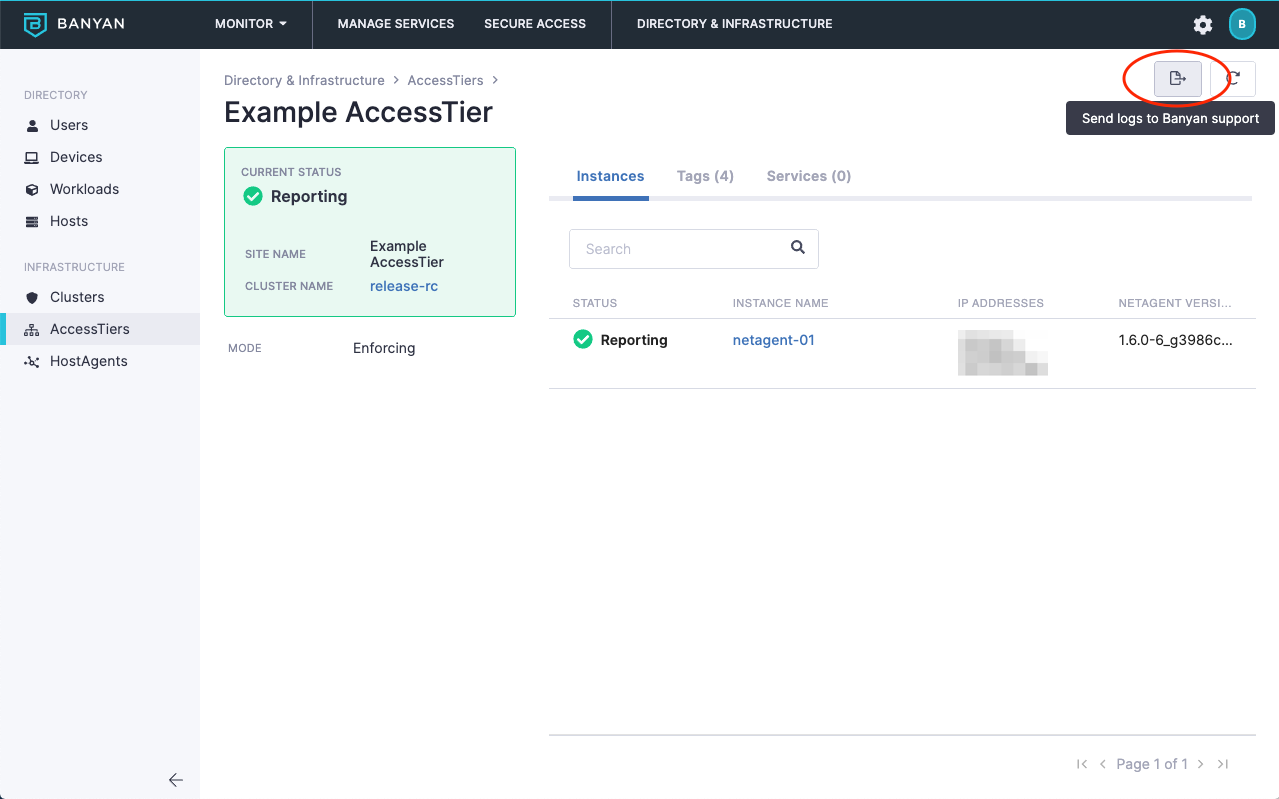The width and height of the screenshot is (1279, 799).
Task: Click AccessTiers breadcrumb link
Action: point(446,80)
